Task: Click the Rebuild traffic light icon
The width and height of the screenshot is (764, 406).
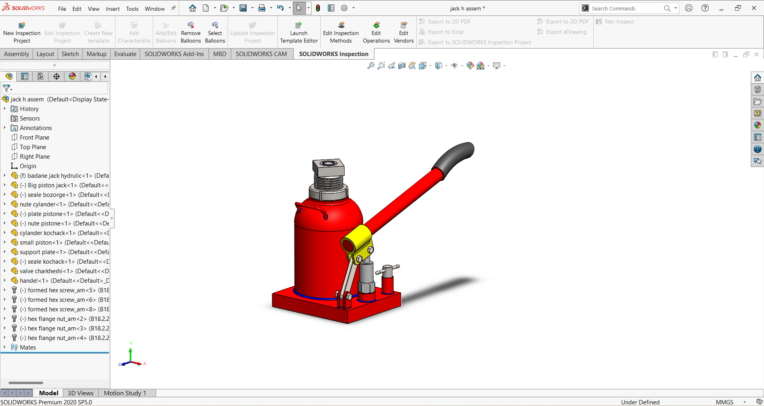Action: [318, 8]
